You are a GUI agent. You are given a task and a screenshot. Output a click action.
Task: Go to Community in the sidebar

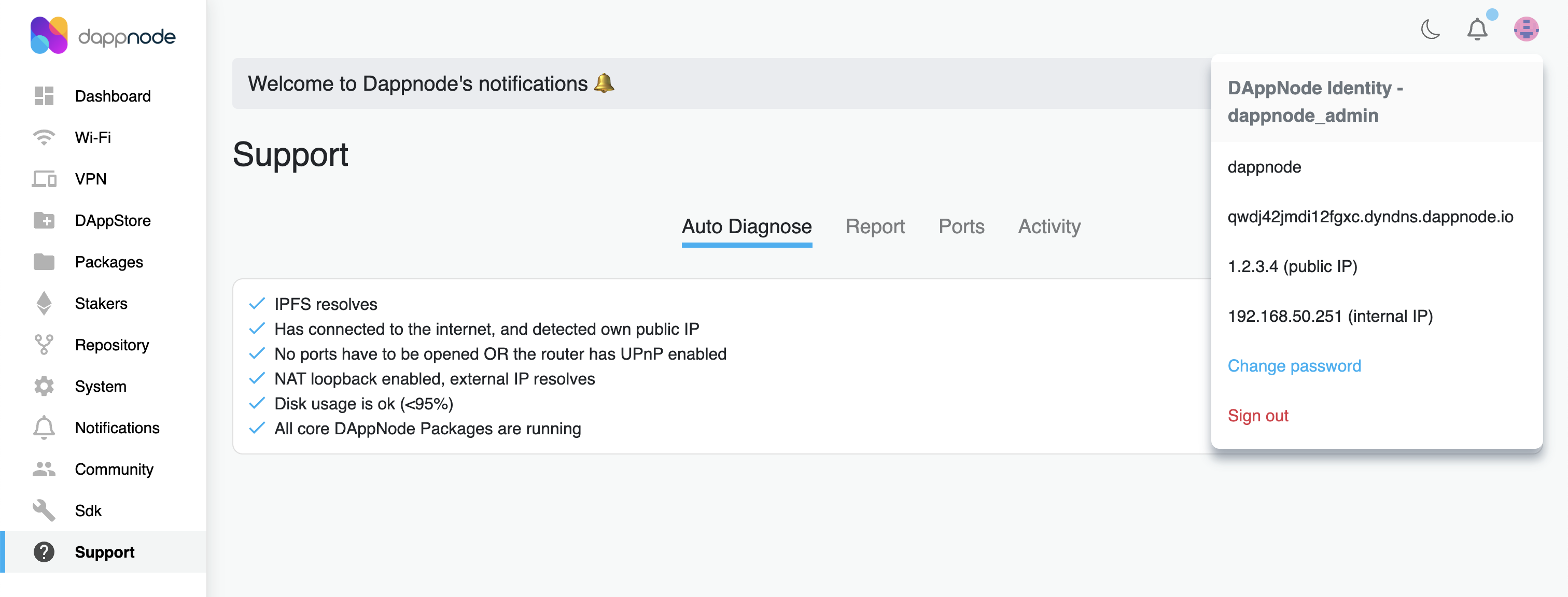click(x=114, y=469)
